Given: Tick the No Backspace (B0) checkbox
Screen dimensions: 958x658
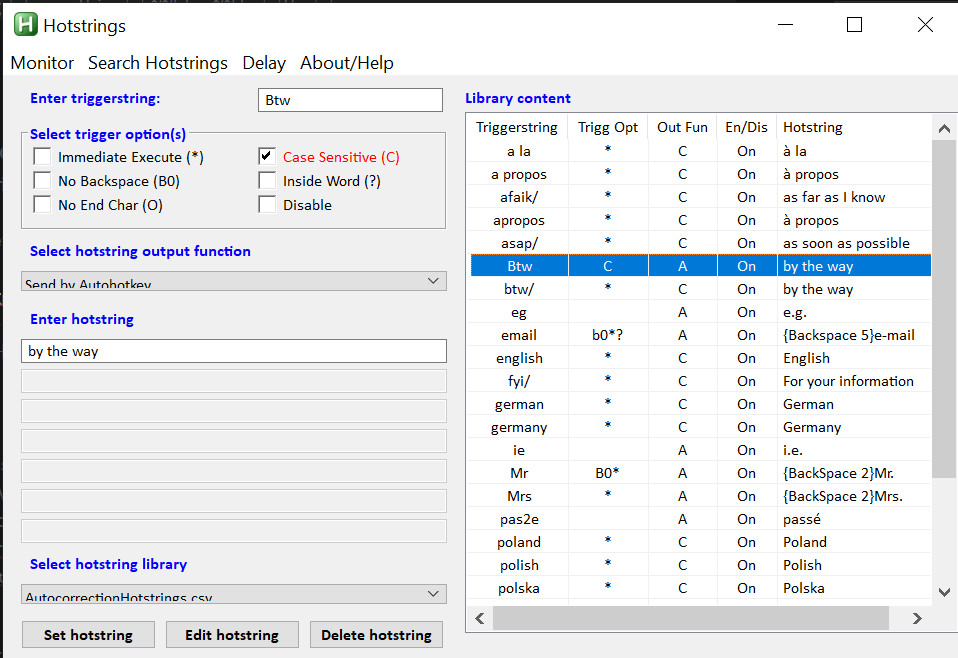Looking at the screenshot, I should point(42,181).
